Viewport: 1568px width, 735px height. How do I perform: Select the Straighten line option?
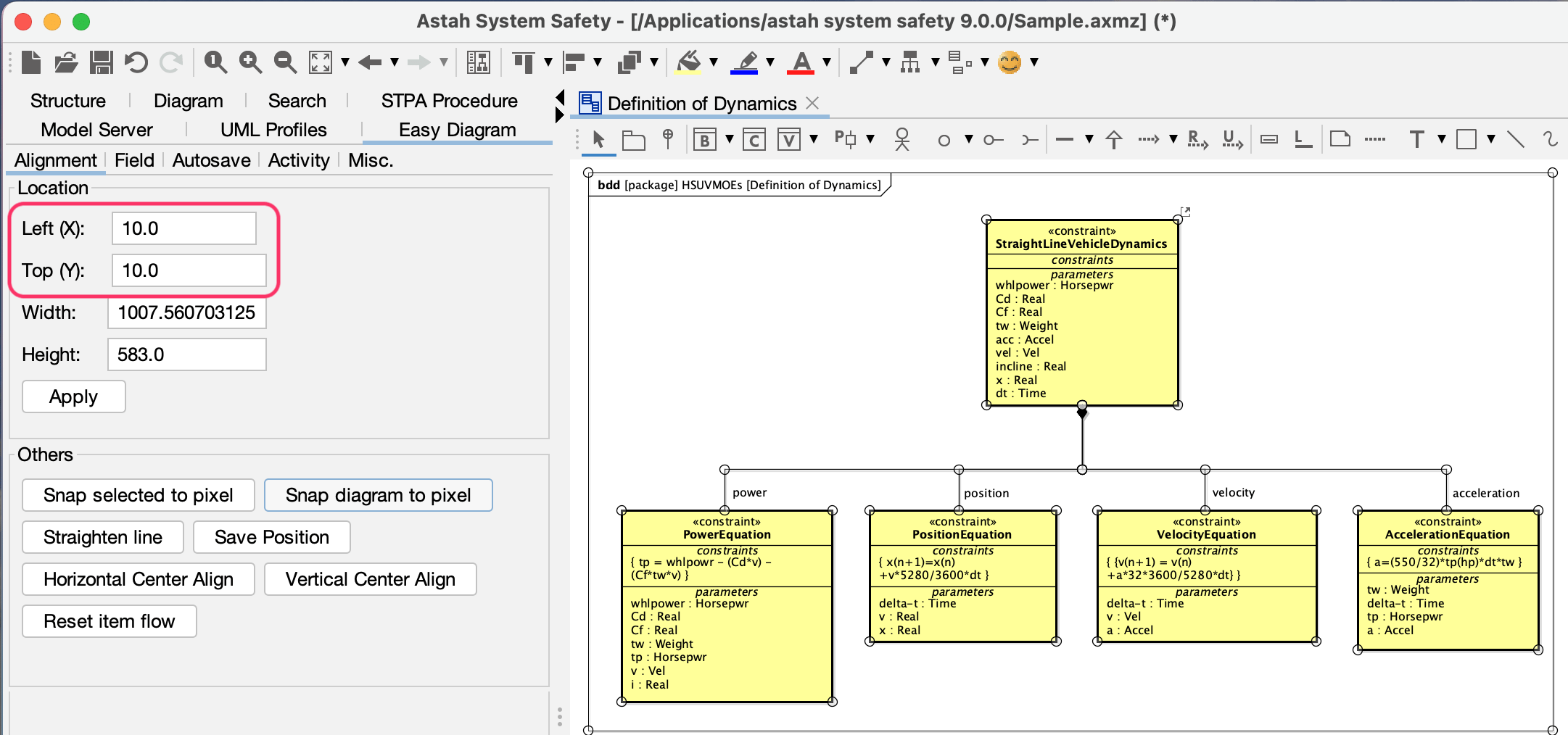102,537
